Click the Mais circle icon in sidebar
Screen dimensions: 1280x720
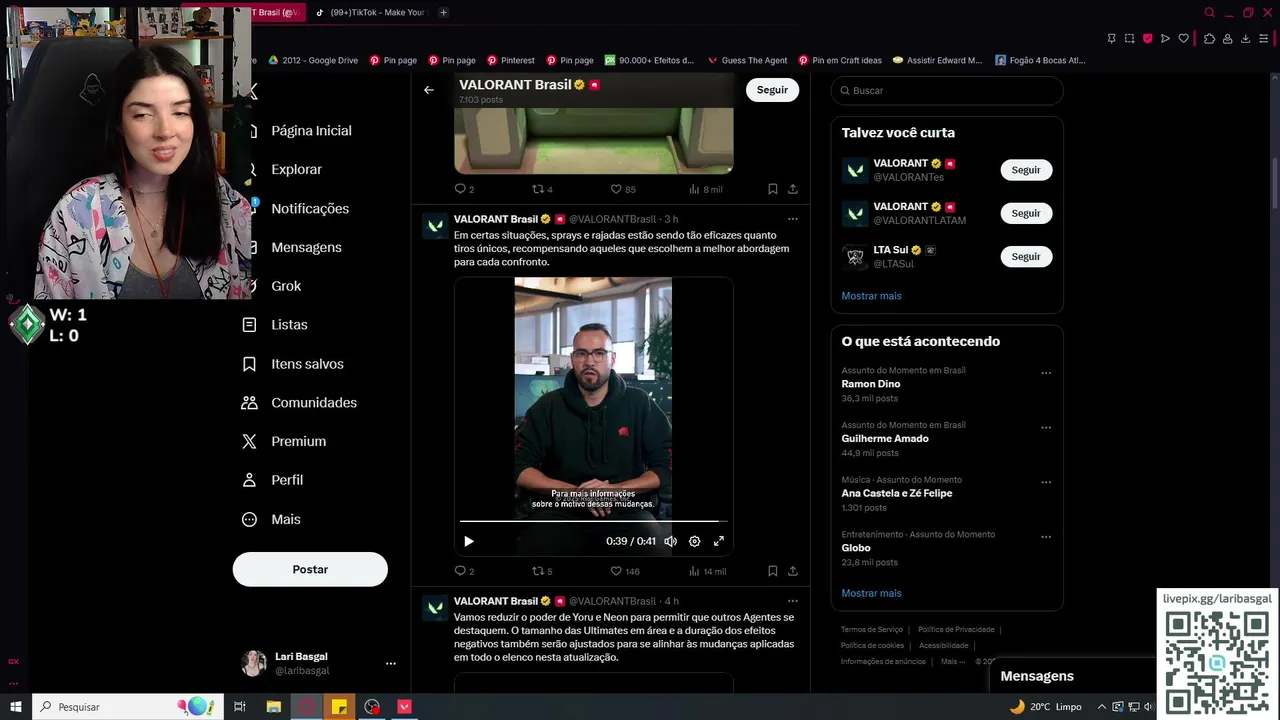[x=250, y=519]
